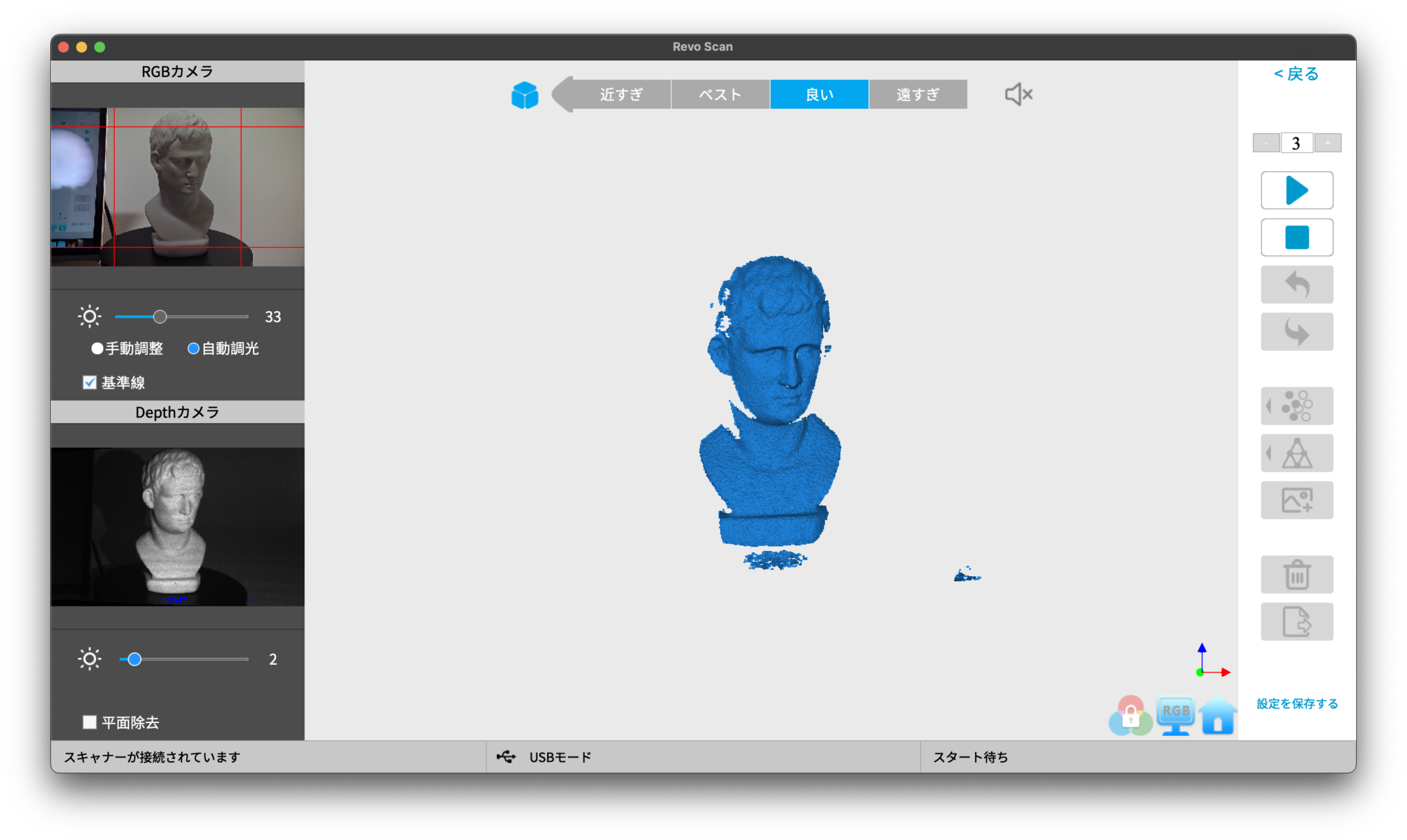Click the redo arrow icon
1407x840 pixels.
[1296, 332]
